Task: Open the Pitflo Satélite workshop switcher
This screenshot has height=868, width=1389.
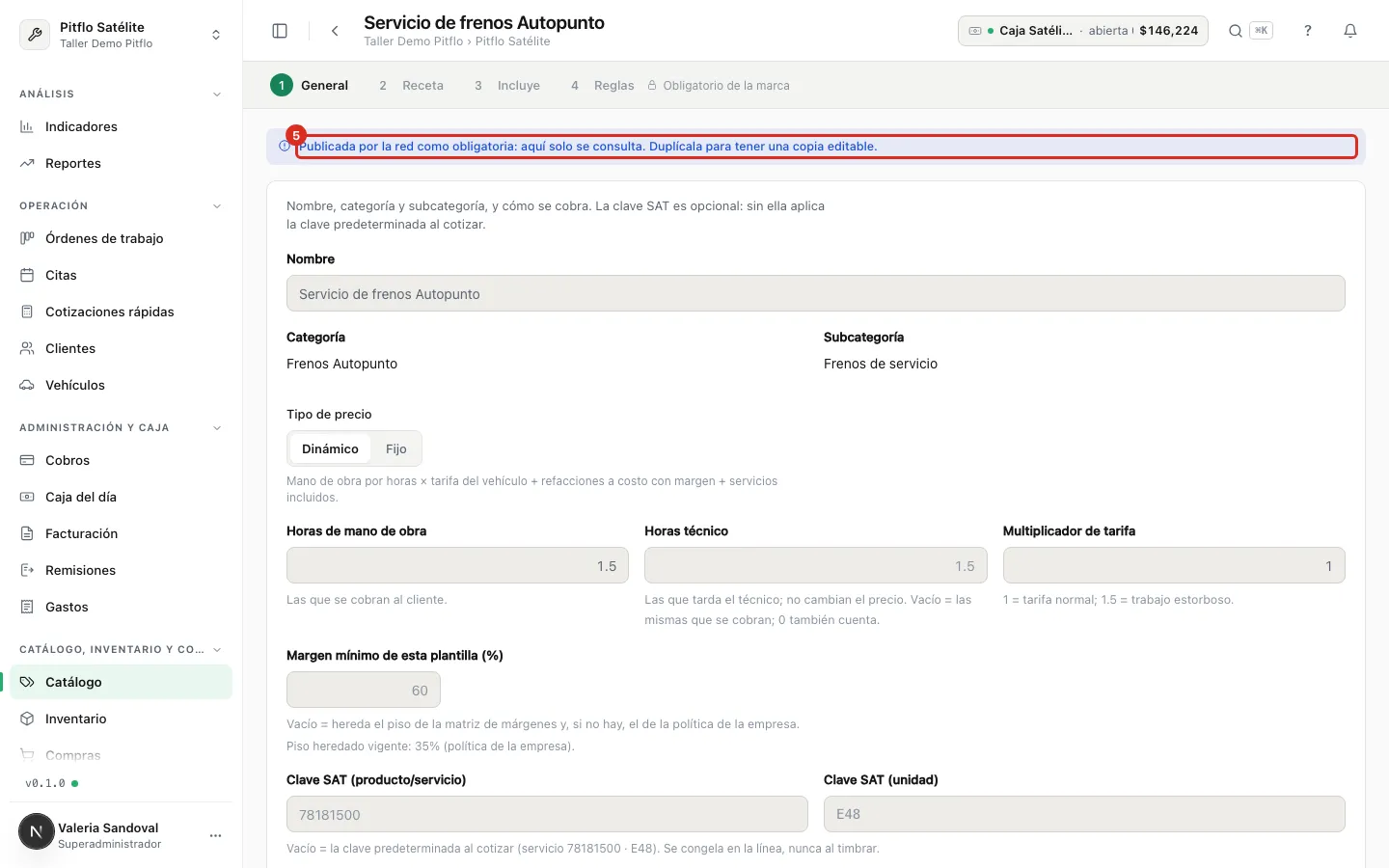Action: (121, 35)
